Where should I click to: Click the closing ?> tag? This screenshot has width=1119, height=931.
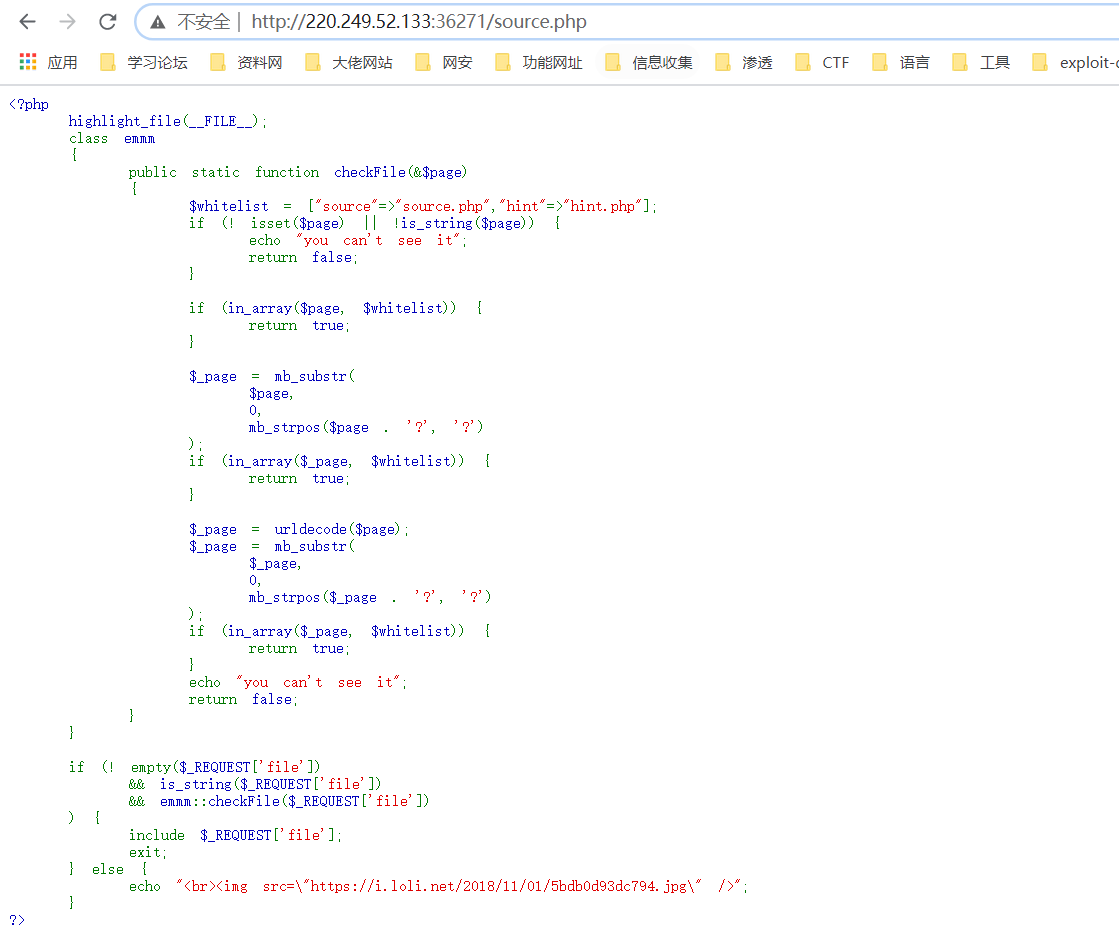[x=17, y=920]
